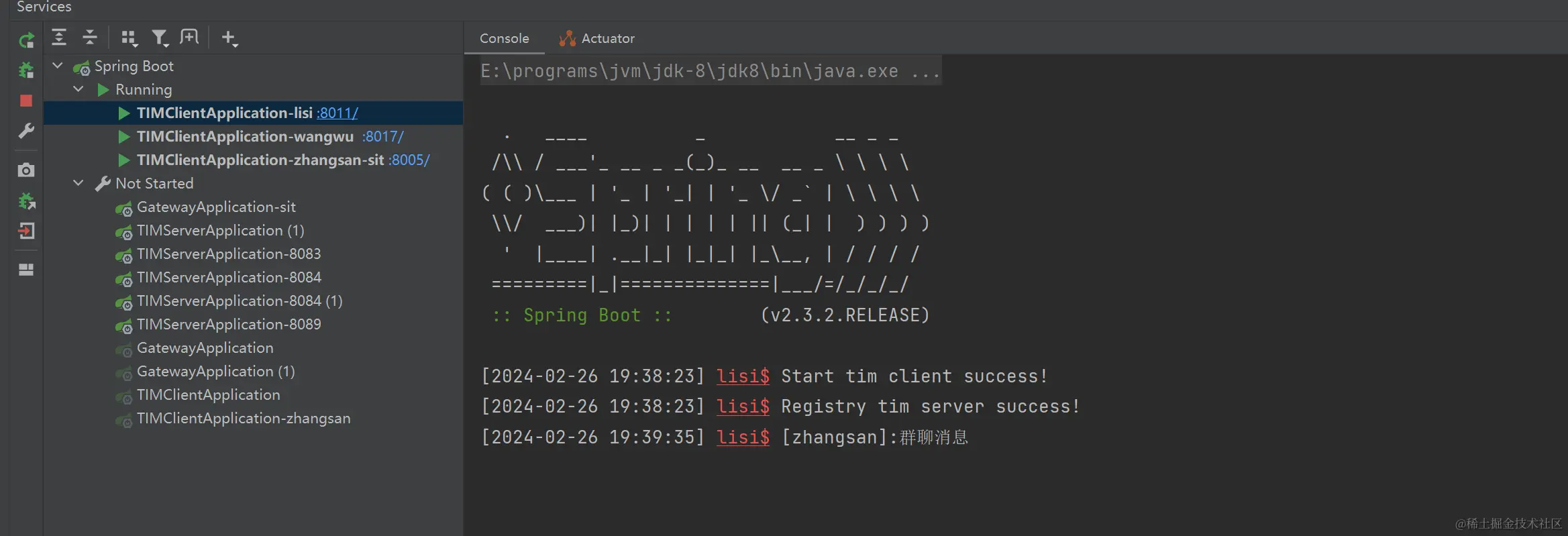Open the :8017/ port link for wangwu
Screen dimensions: 1568x536
[383, 136]
